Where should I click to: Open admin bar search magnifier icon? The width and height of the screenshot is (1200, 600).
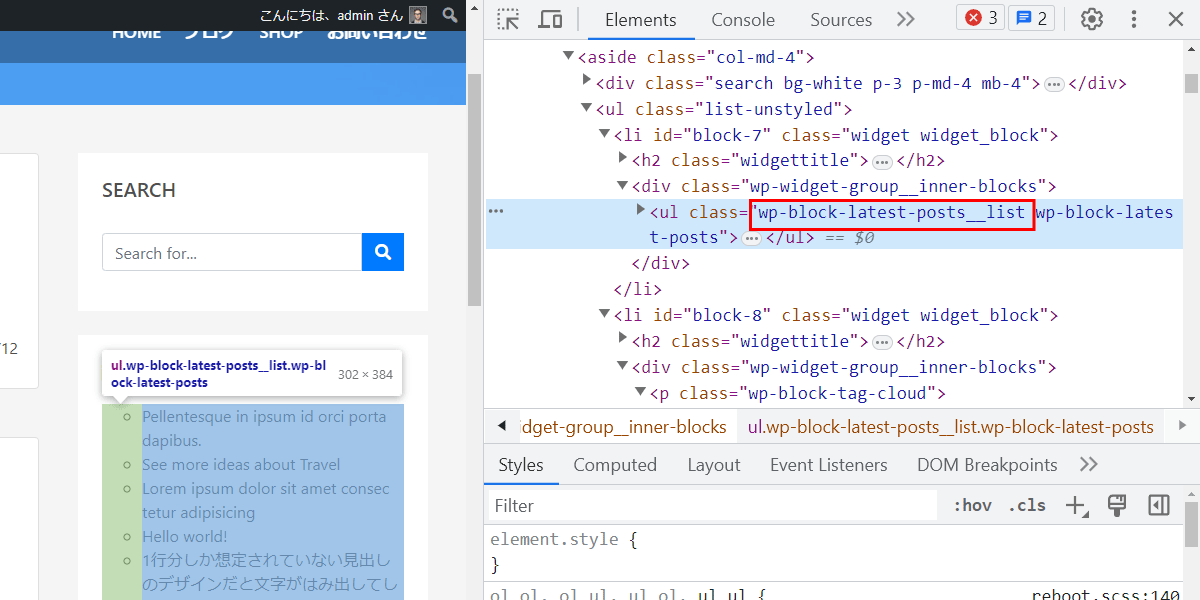point(450,15)
